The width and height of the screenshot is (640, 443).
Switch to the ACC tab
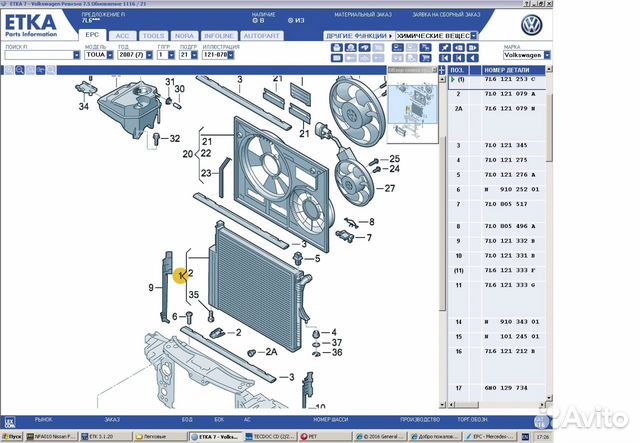click(122, 36)
